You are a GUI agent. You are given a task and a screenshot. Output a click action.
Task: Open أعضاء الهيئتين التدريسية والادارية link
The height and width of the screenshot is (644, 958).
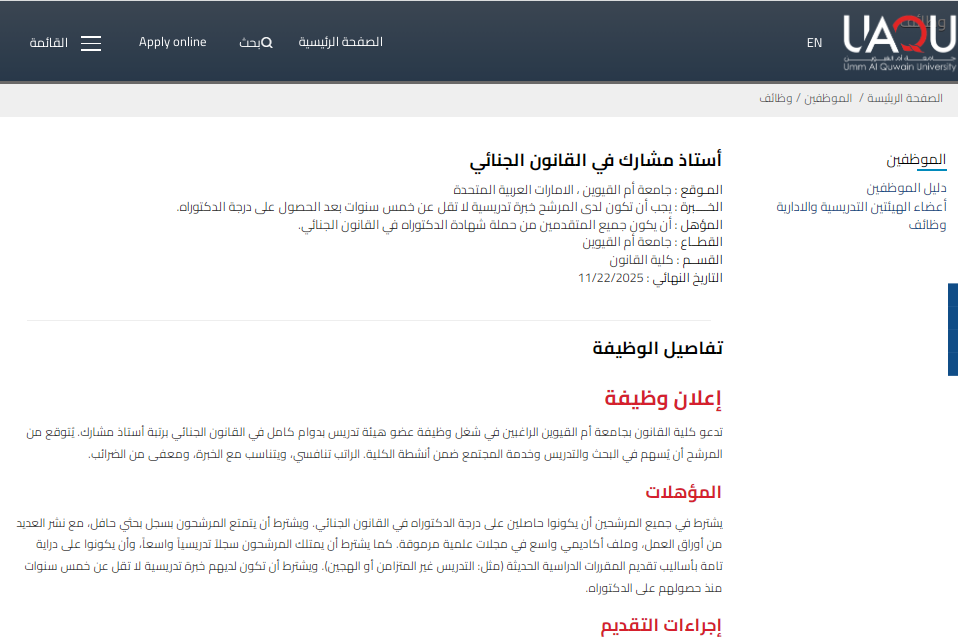coord(861,207)
